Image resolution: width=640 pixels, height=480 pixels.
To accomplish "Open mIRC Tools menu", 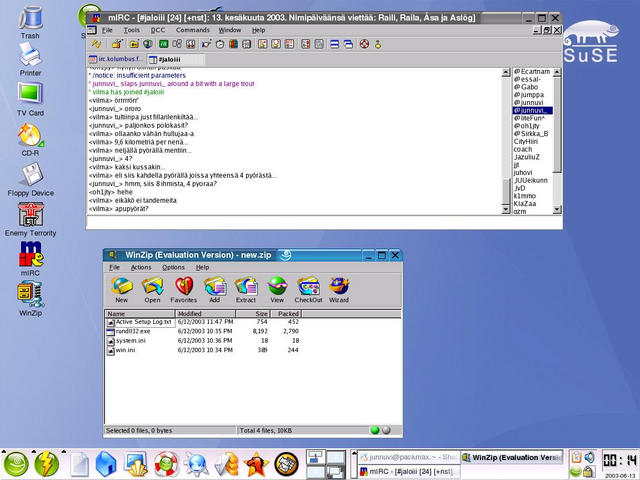I will click(x=131, y=30).
